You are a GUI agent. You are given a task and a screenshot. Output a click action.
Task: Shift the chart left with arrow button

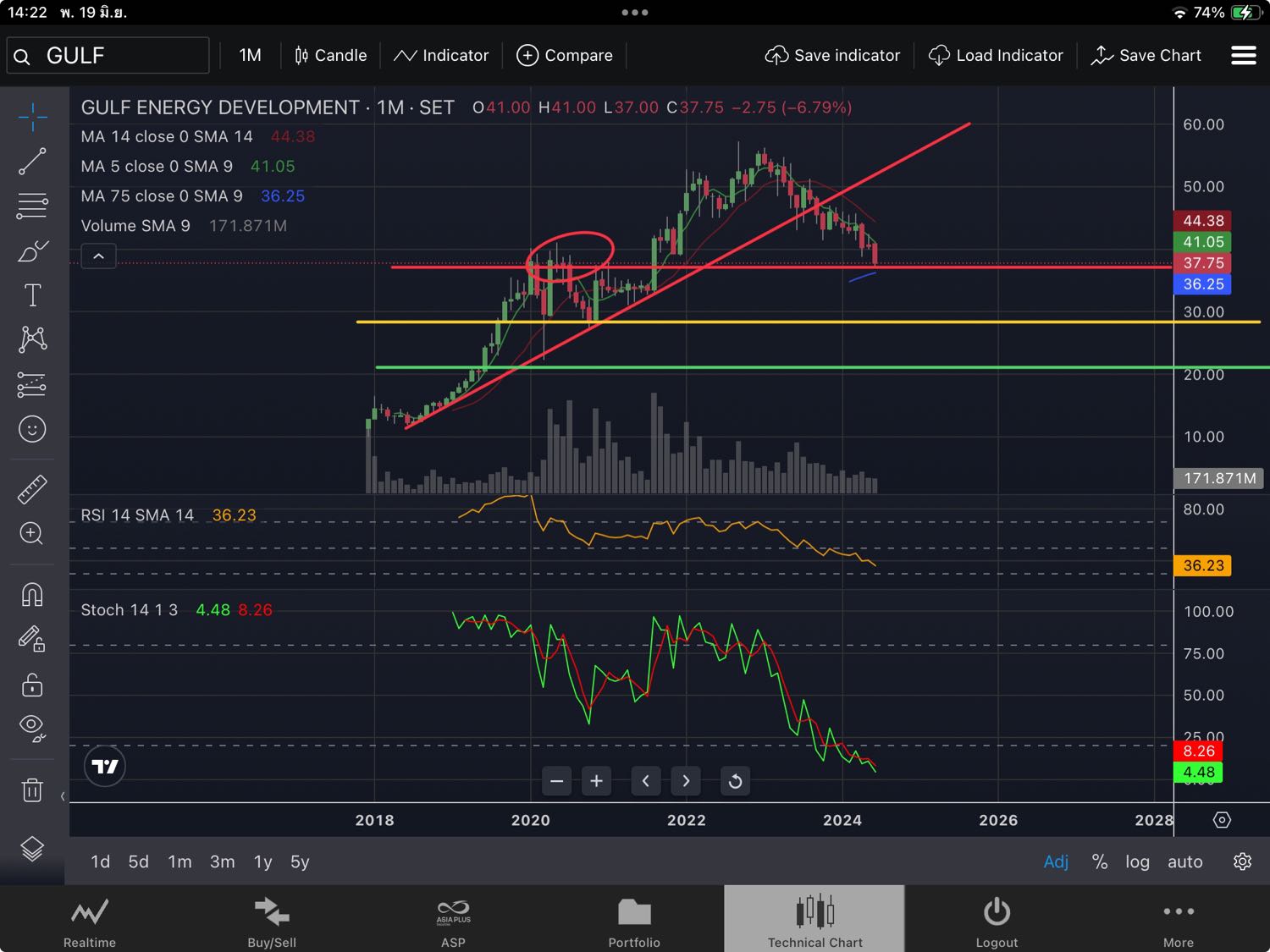point(646,780)
